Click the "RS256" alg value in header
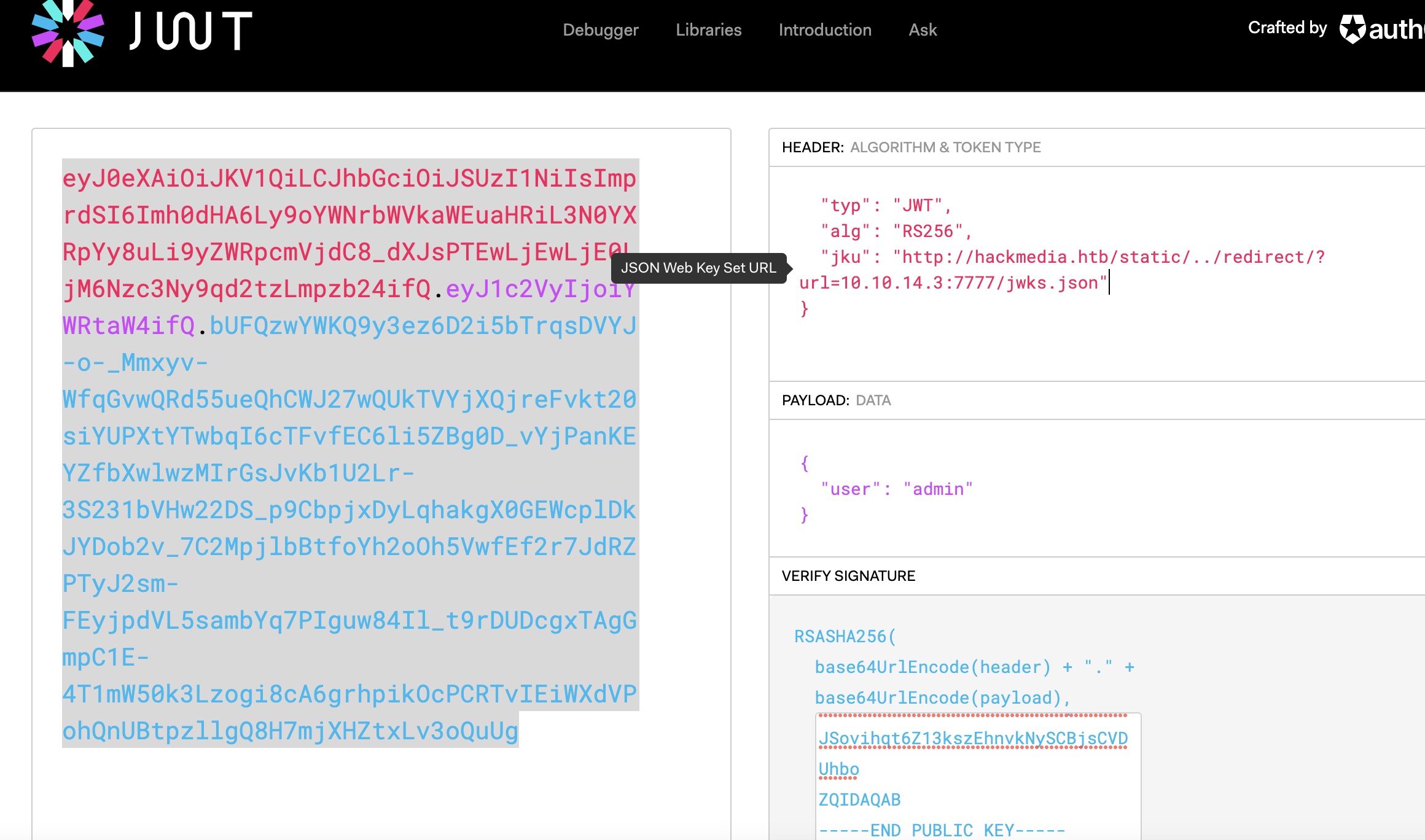The width and height of the screenshot is (1425, 840). point(927,231)
